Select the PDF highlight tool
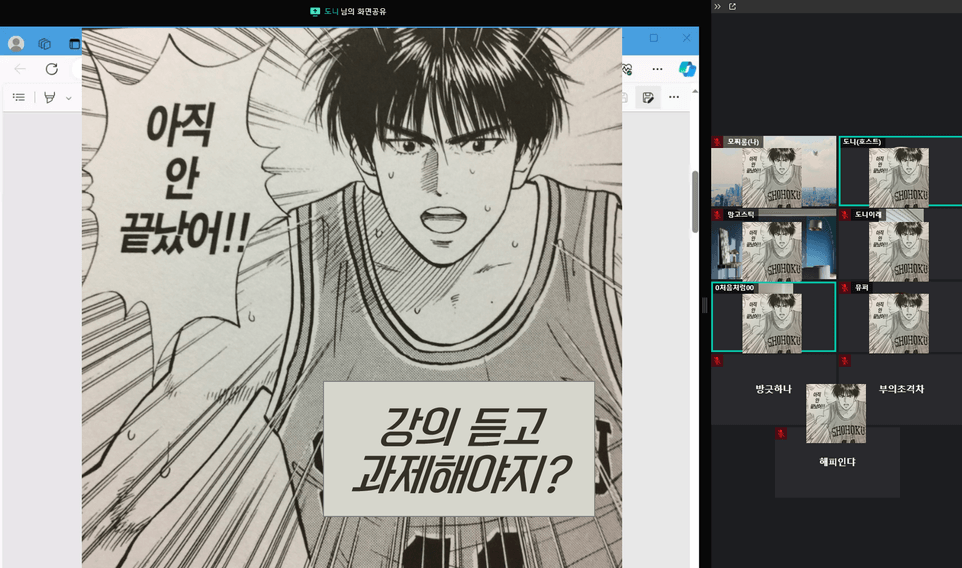962x568 pixels. click(x=50, y=97)
